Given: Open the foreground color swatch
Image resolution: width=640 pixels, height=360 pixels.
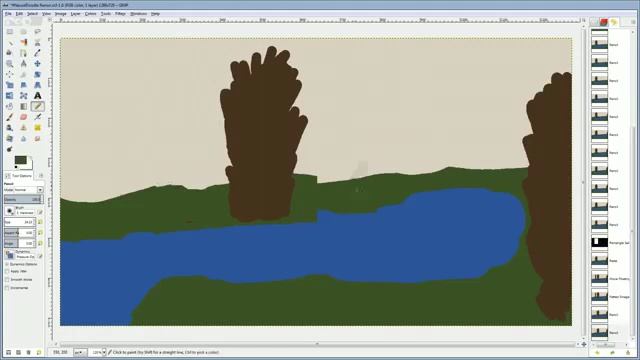Looking at the screenshot, I should click(x=20, y=160).
